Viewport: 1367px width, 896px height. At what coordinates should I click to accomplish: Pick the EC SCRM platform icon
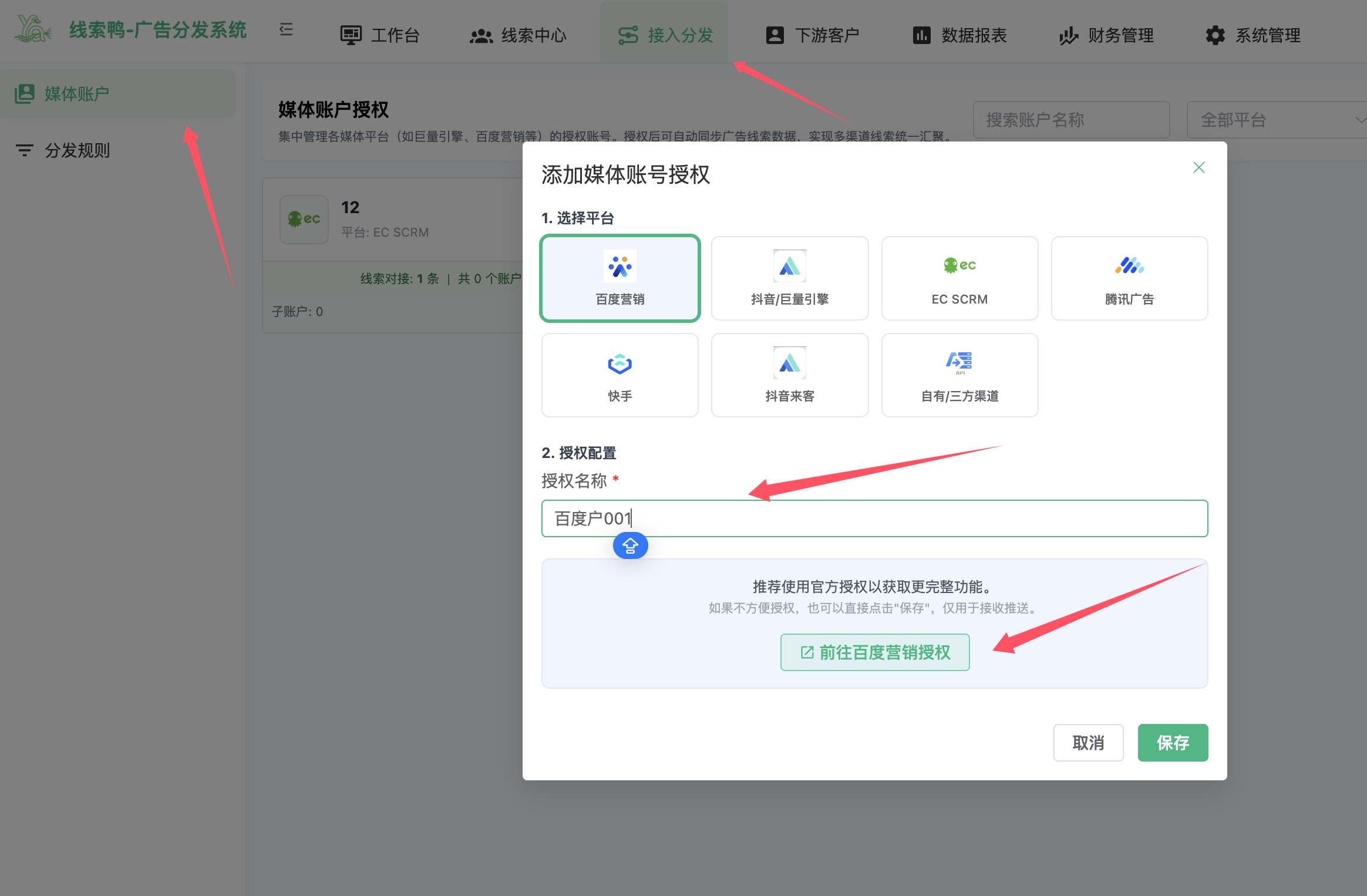click(959, 265)
